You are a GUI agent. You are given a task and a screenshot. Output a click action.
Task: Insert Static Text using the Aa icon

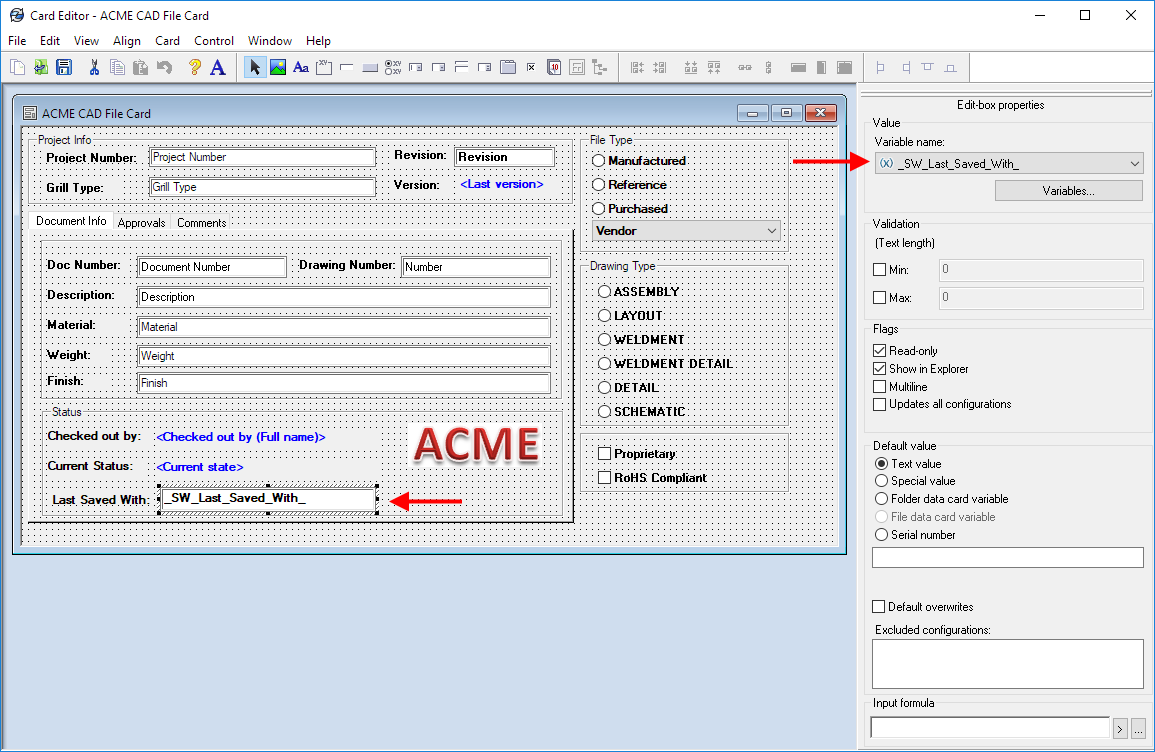click(300, 67)
